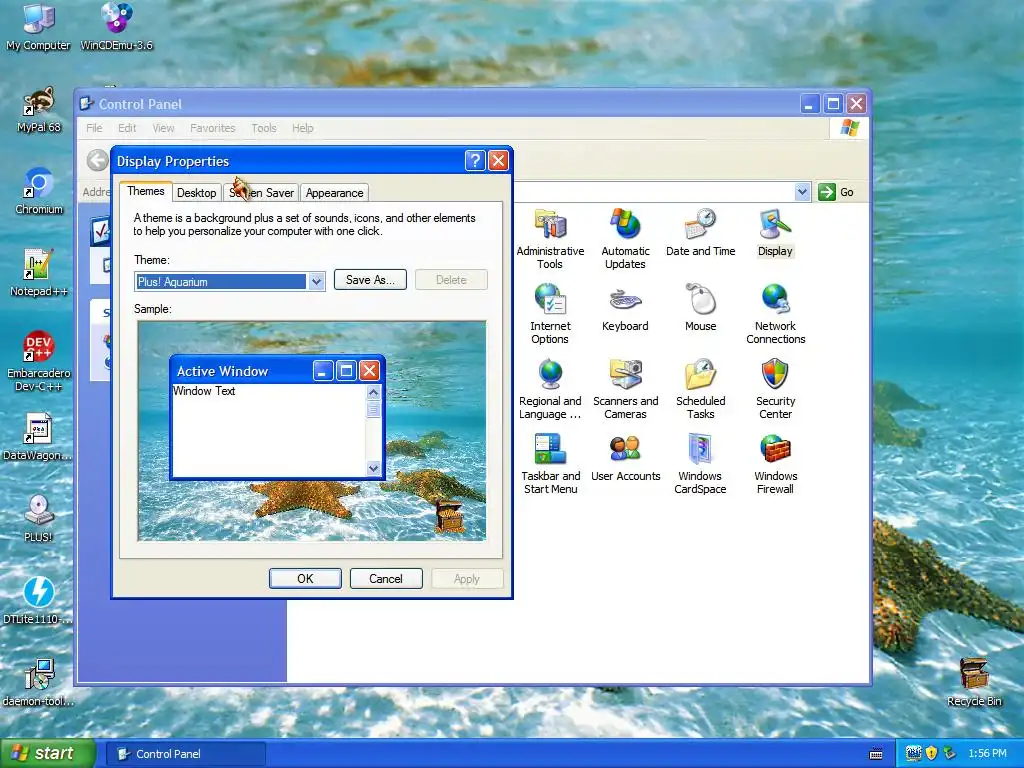Viewport: 1024px width, 768px height.
Task: Open Network Connections
Action: coord(775,314)
